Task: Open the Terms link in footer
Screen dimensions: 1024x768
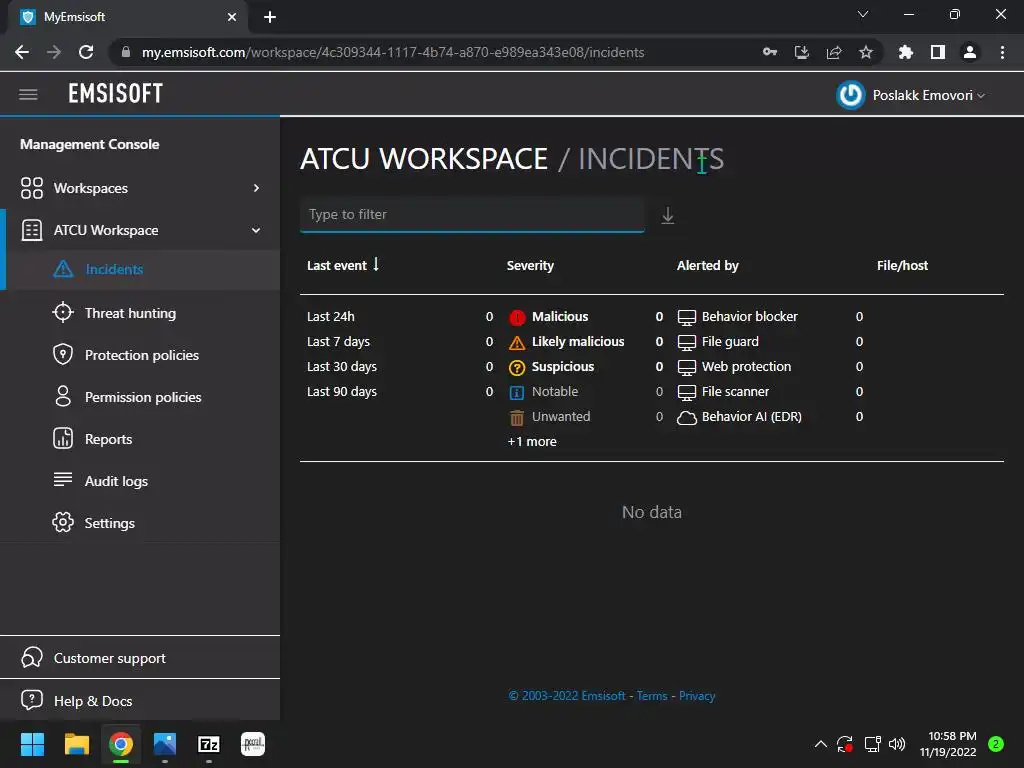Action: tap(652, 696)
